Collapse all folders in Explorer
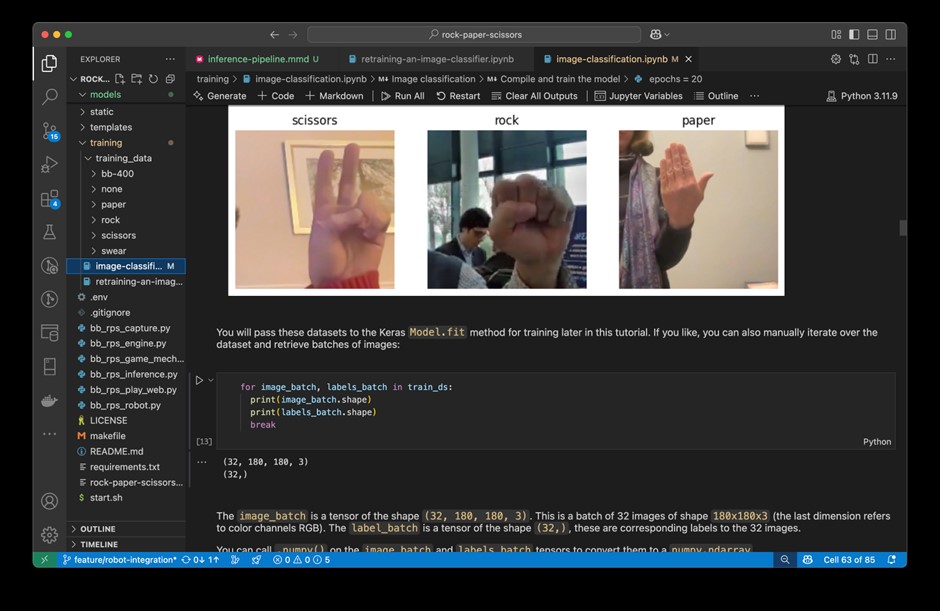The height and width of the screenshot is (611, 940). point(170,79)
